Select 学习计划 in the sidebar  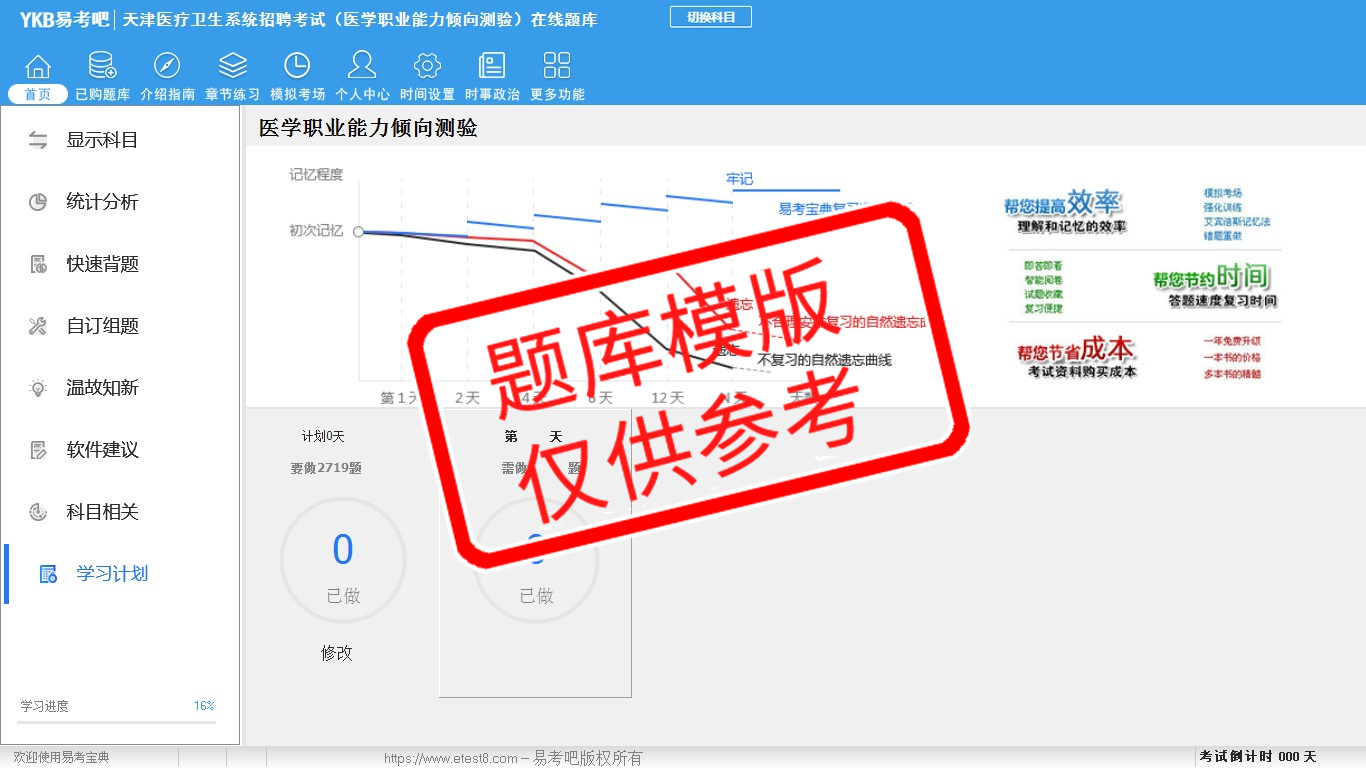111,574
